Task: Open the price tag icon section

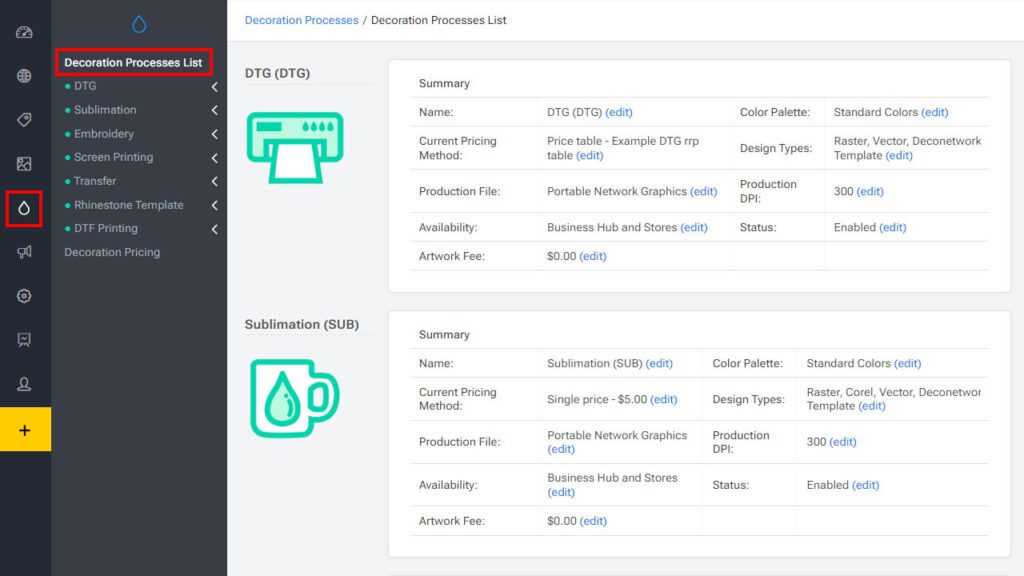Action: (x=24, y=120)
